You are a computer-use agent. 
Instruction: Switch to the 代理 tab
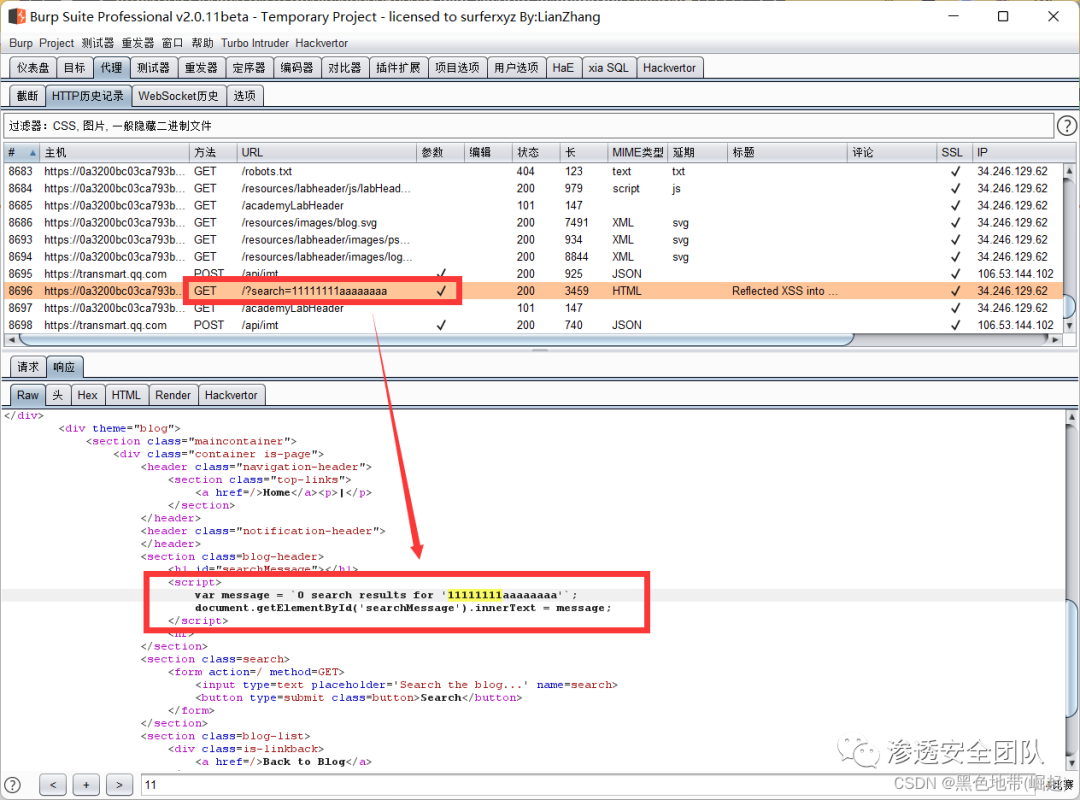click(111, 68)
